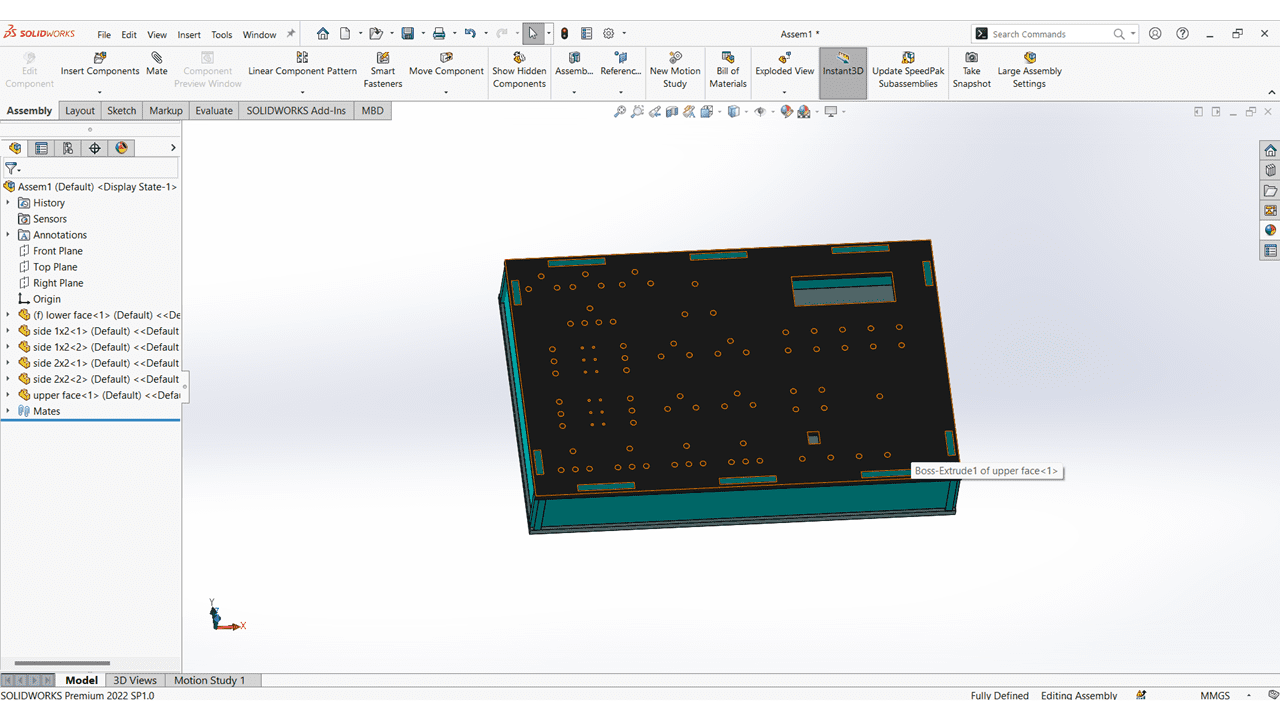Viewport: 1280px width, 720px height.
Task: Expand the Mates folder node
Action: pos(8,411)
